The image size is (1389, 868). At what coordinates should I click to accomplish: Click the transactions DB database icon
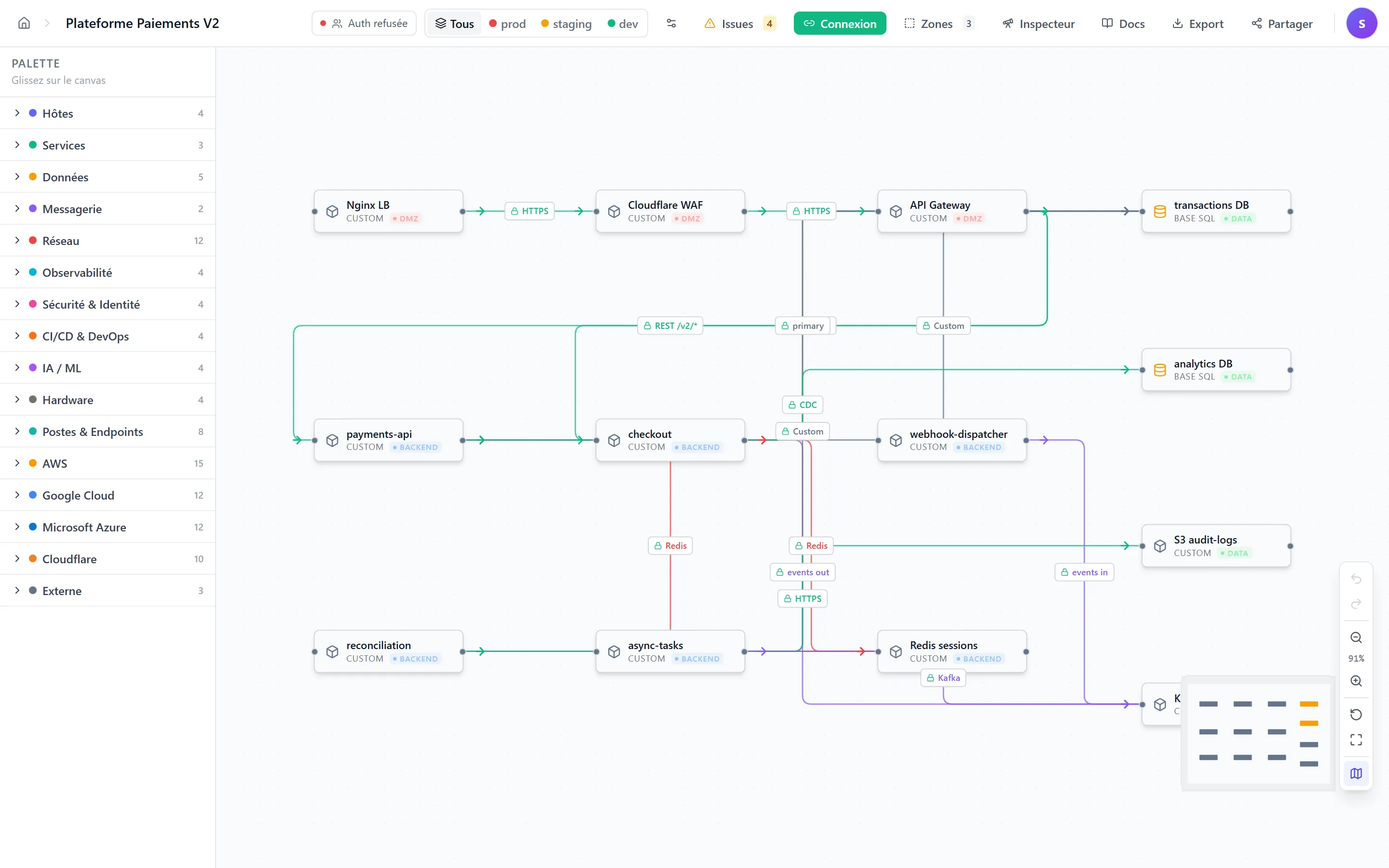[x=1160, y=211]
